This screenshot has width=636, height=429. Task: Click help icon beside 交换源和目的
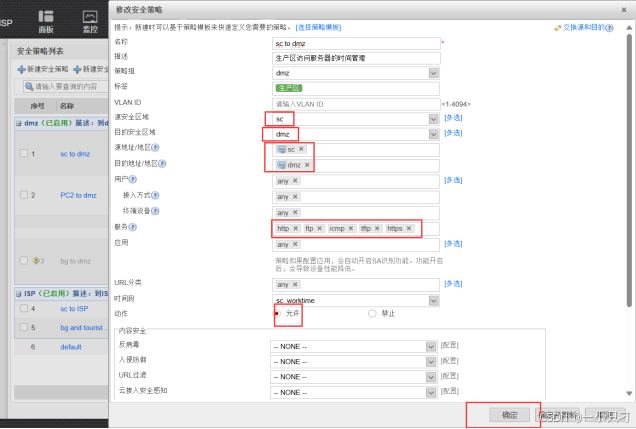pyautogui.click(x=609, y=28)
